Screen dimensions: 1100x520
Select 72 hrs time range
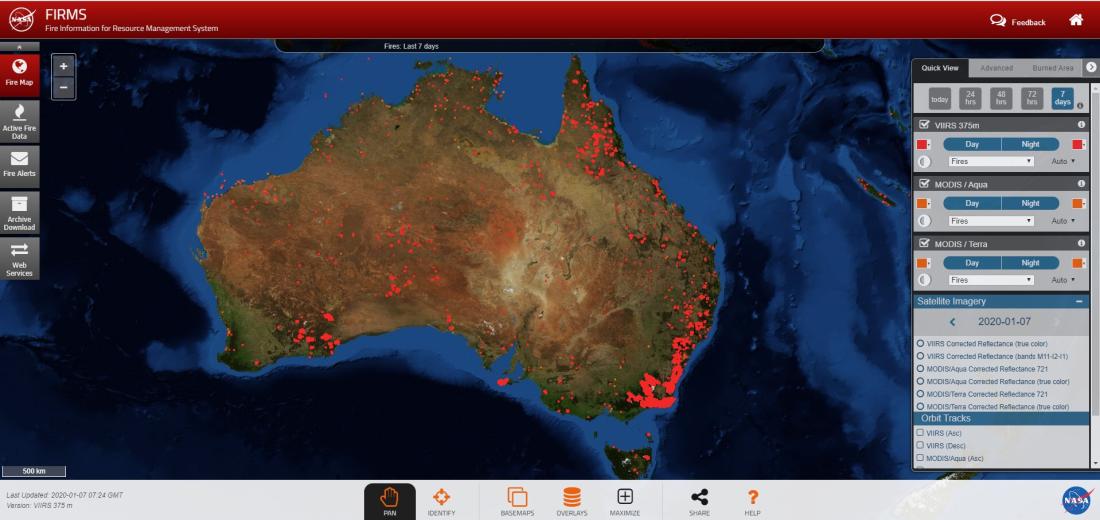pyautogui.click(x=1031, y=99)
